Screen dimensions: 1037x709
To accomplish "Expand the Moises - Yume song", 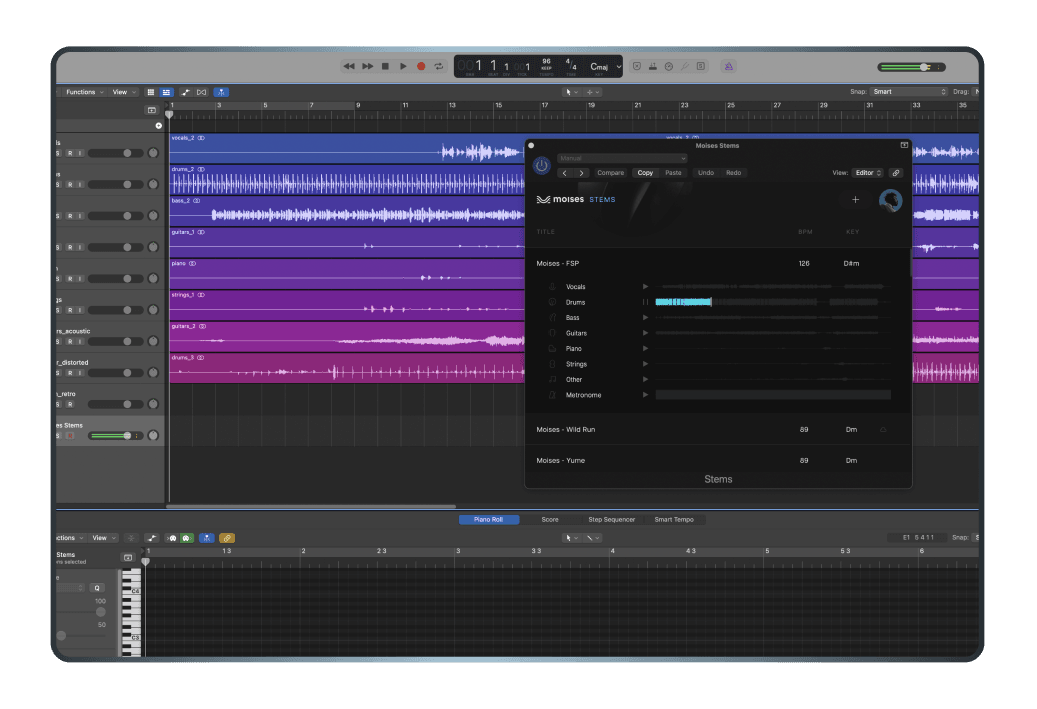I will tap(718, 460).
